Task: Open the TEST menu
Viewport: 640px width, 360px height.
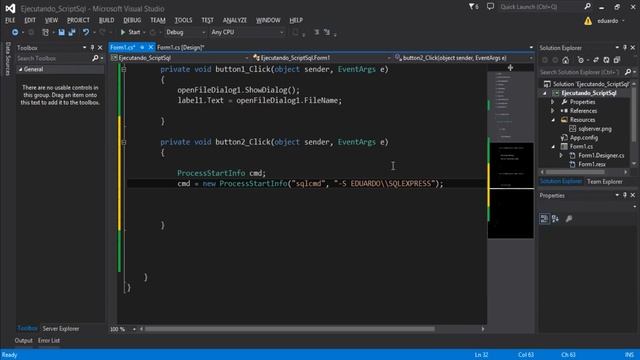Action: coord(207,20)
